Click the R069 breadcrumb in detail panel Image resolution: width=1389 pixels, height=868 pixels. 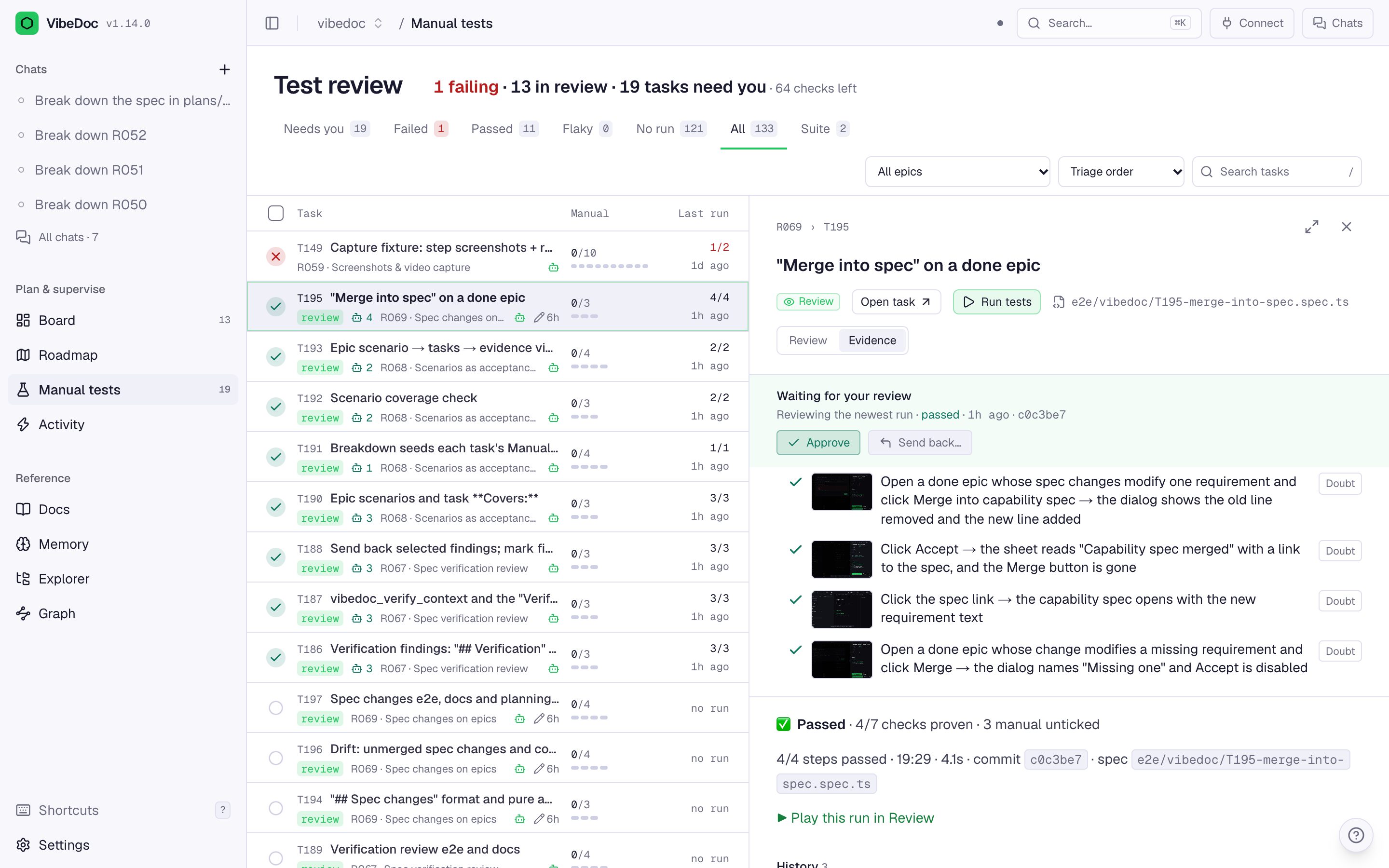tap(789, 227)
